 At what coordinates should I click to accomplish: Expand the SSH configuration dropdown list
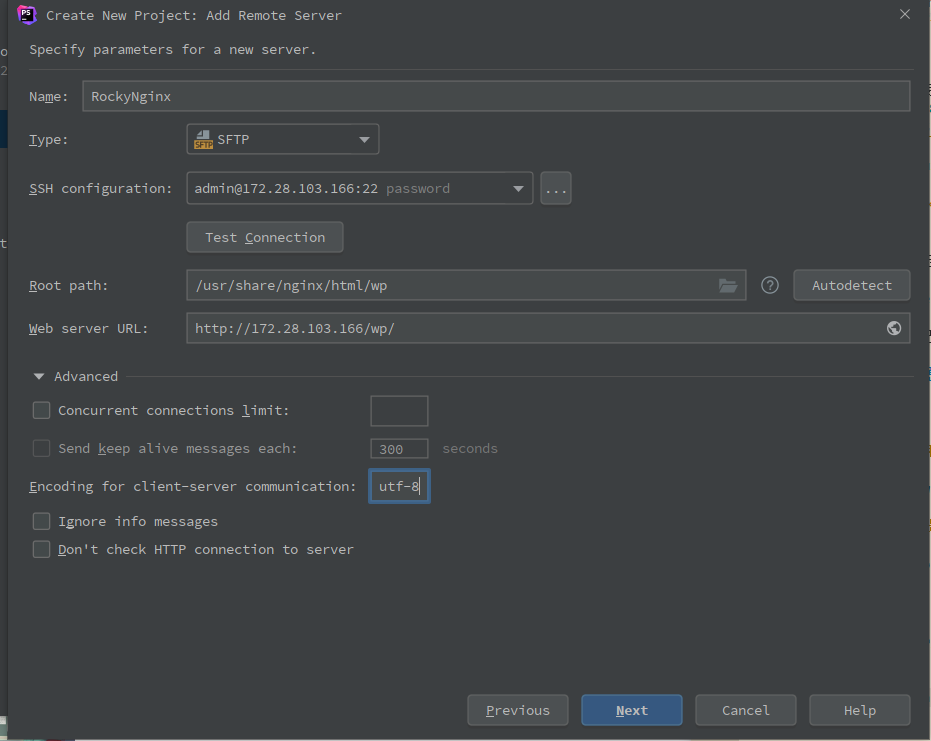tap(518, 188)
